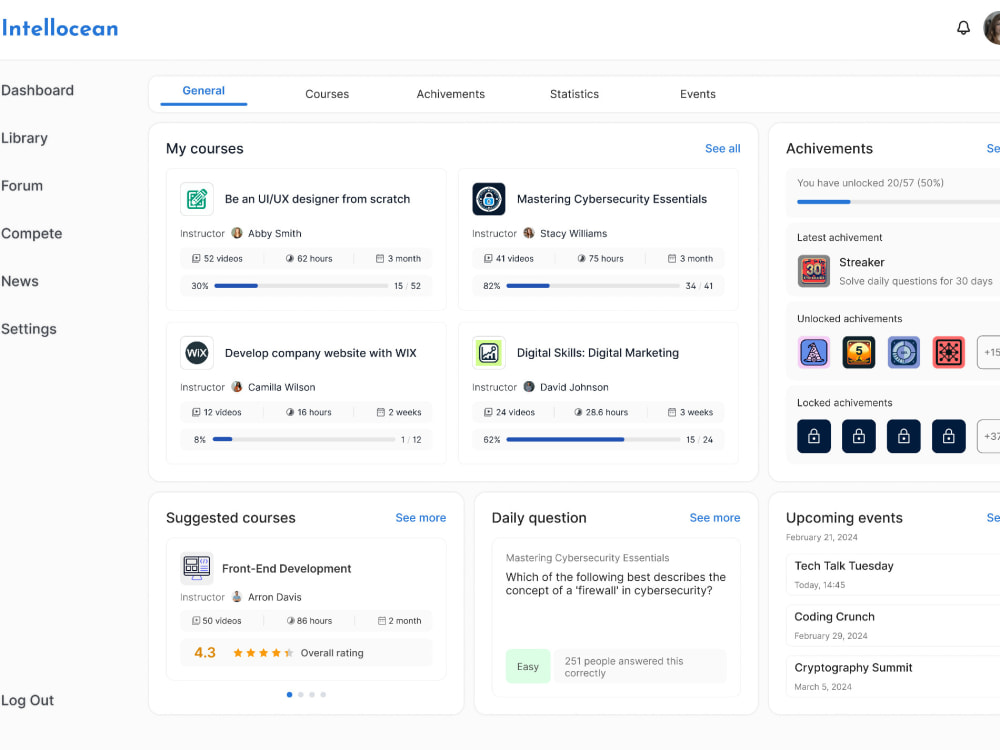Click Camilla Wilson's instructor avatar
This screenshot has height=750, width=1000.
pyautogui.click(x=237, y=386)
